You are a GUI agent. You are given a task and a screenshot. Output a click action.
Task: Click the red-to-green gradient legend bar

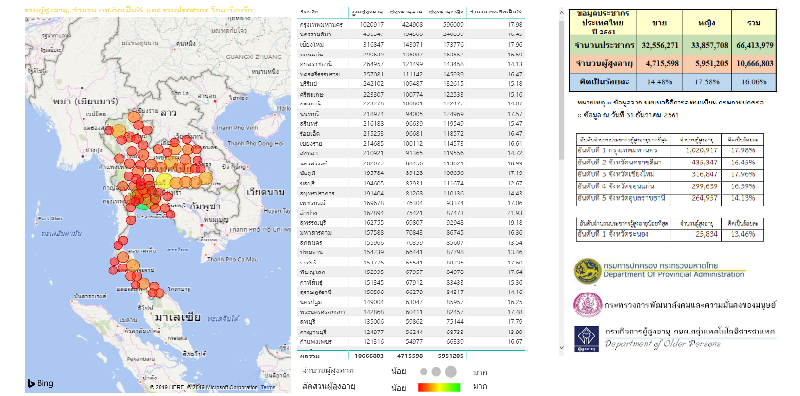[439, 387]
